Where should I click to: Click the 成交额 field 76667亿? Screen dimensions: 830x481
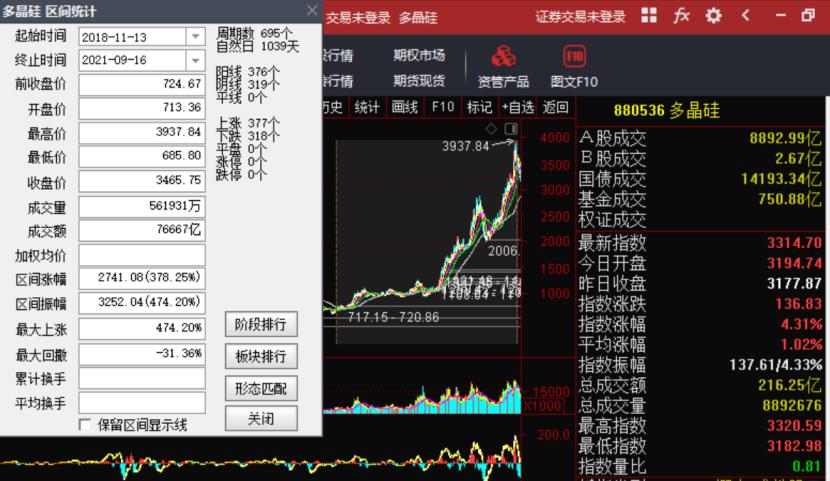tap(142, 231)
